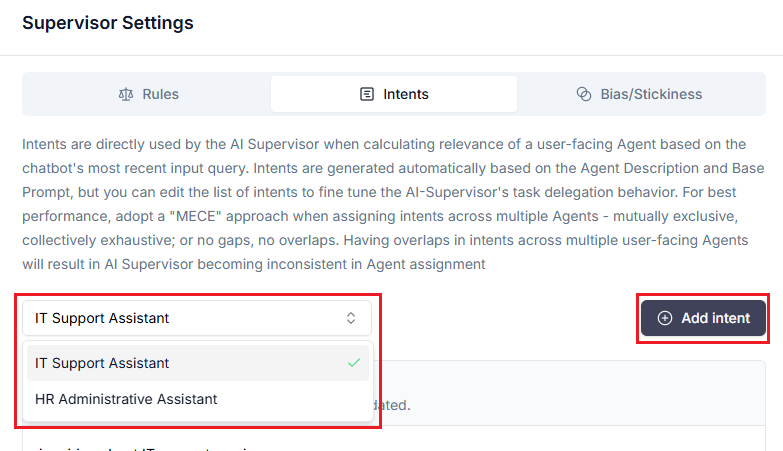Viewport: 783px width, 451px height.
Task: Click the Bias/Stickiness overlapping circles icon
Action: [584, 94]
